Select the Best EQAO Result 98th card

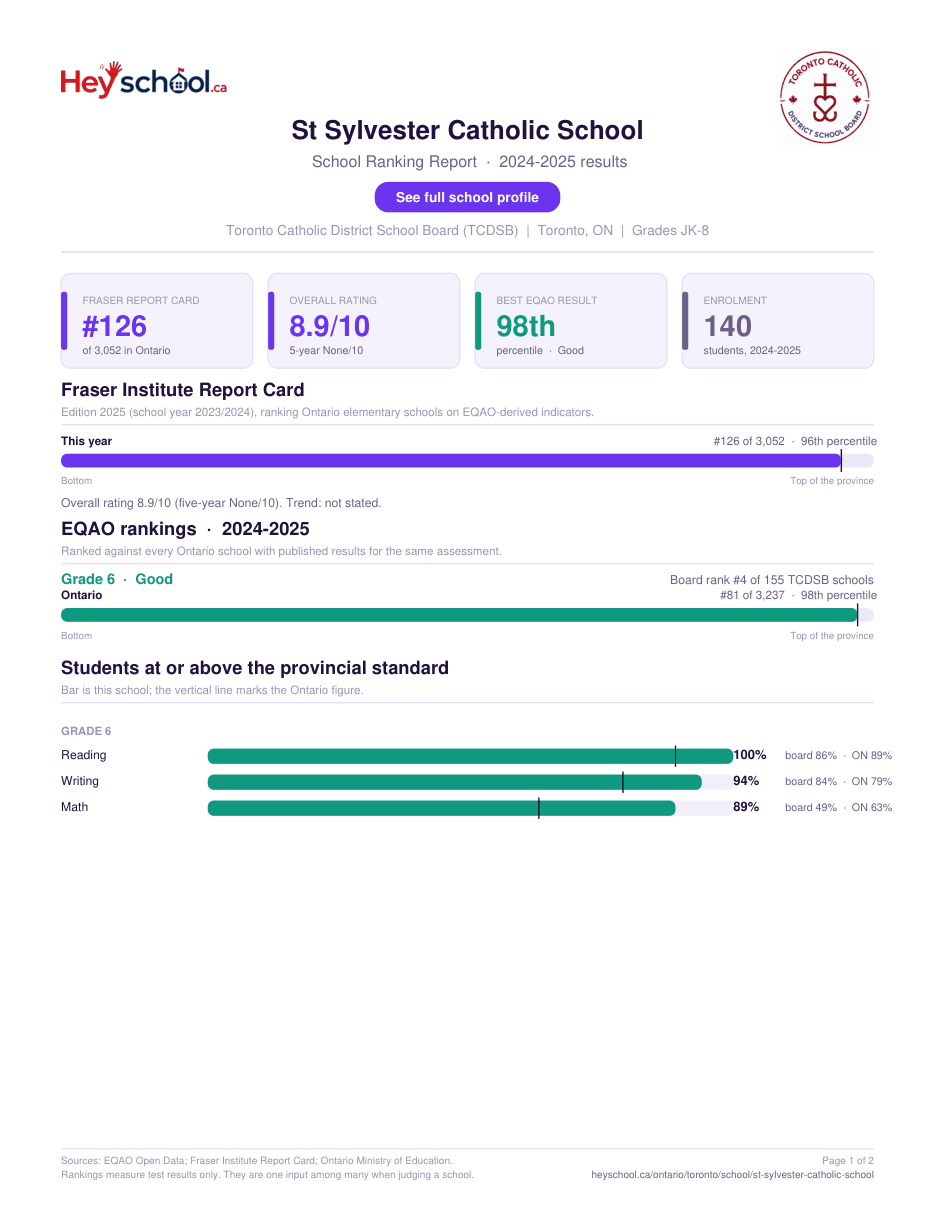point(571,321)
